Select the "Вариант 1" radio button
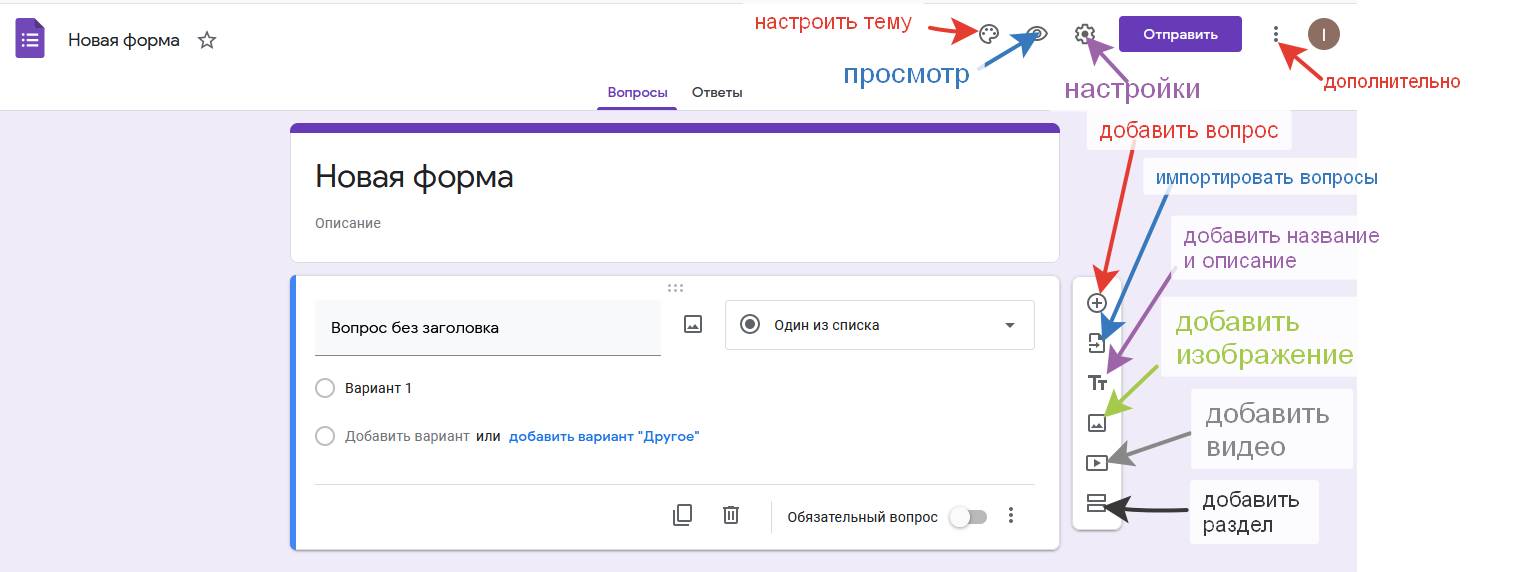Screen dimensions: 1537x572 click(324, 388)
